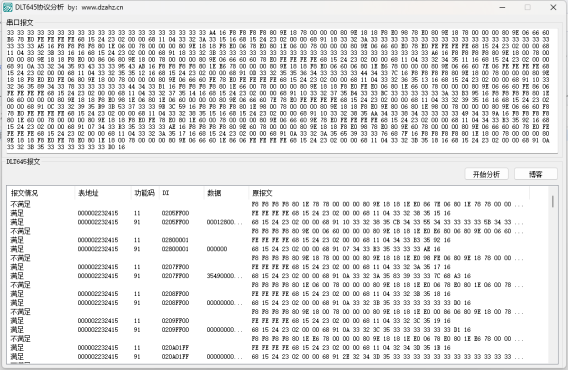Select the first 不满足 row in the list
The height and width of the screenshot is (370, 568).
point(279,204)
